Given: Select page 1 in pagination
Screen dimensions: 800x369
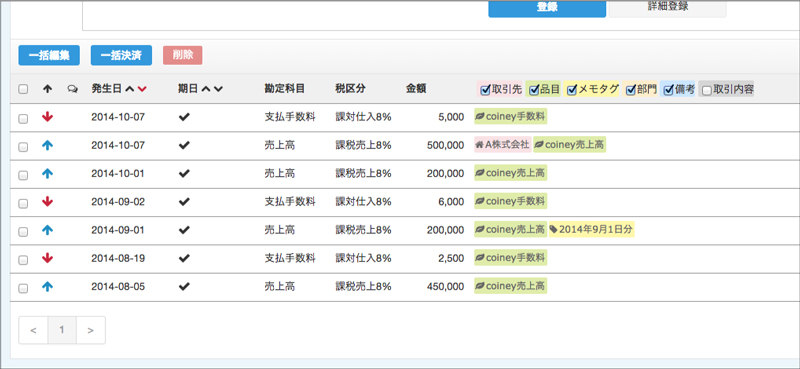Looking at the screenshot, I should [62, 330].
